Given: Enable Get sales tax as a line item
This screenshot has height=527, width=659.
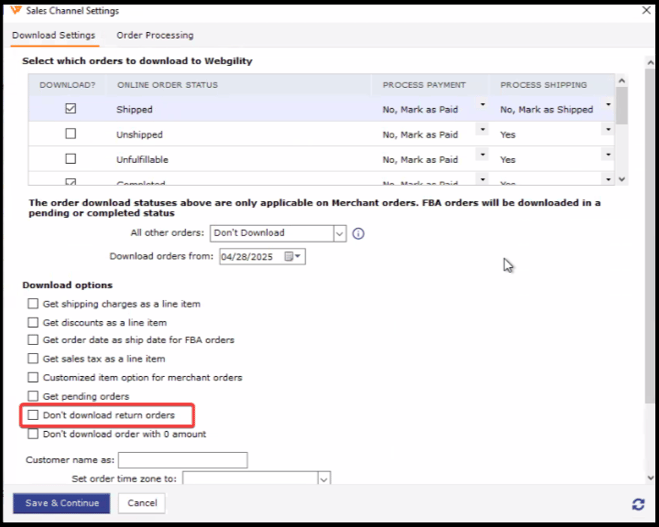Looking at the screenshot, I should pos(33,359).
